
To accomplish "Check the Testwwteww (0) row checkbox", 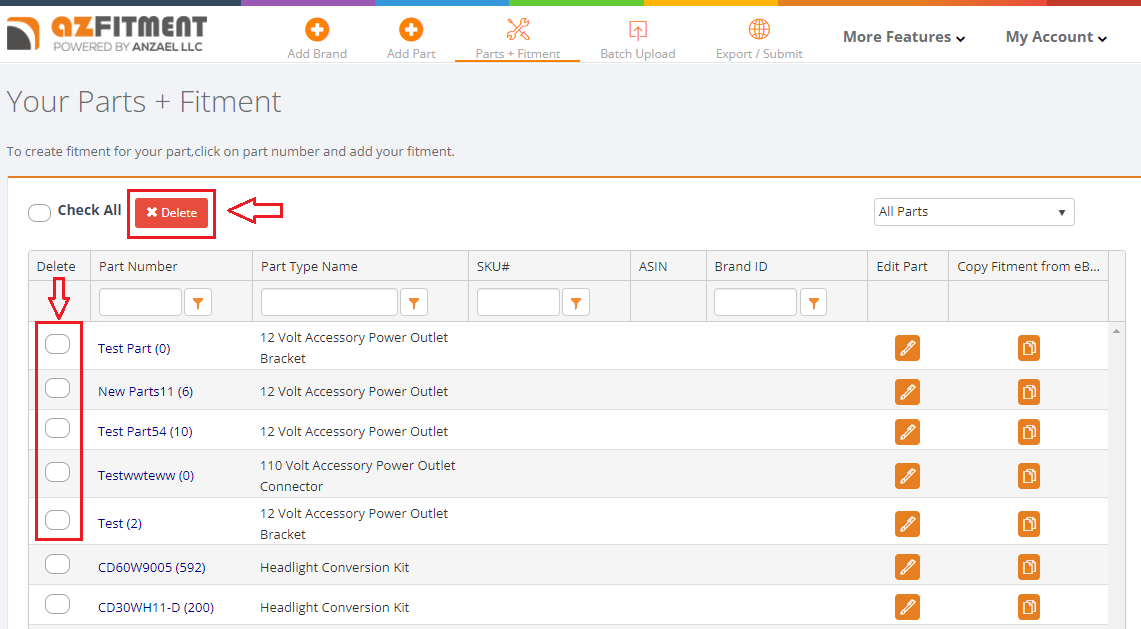I will point(57,472).
